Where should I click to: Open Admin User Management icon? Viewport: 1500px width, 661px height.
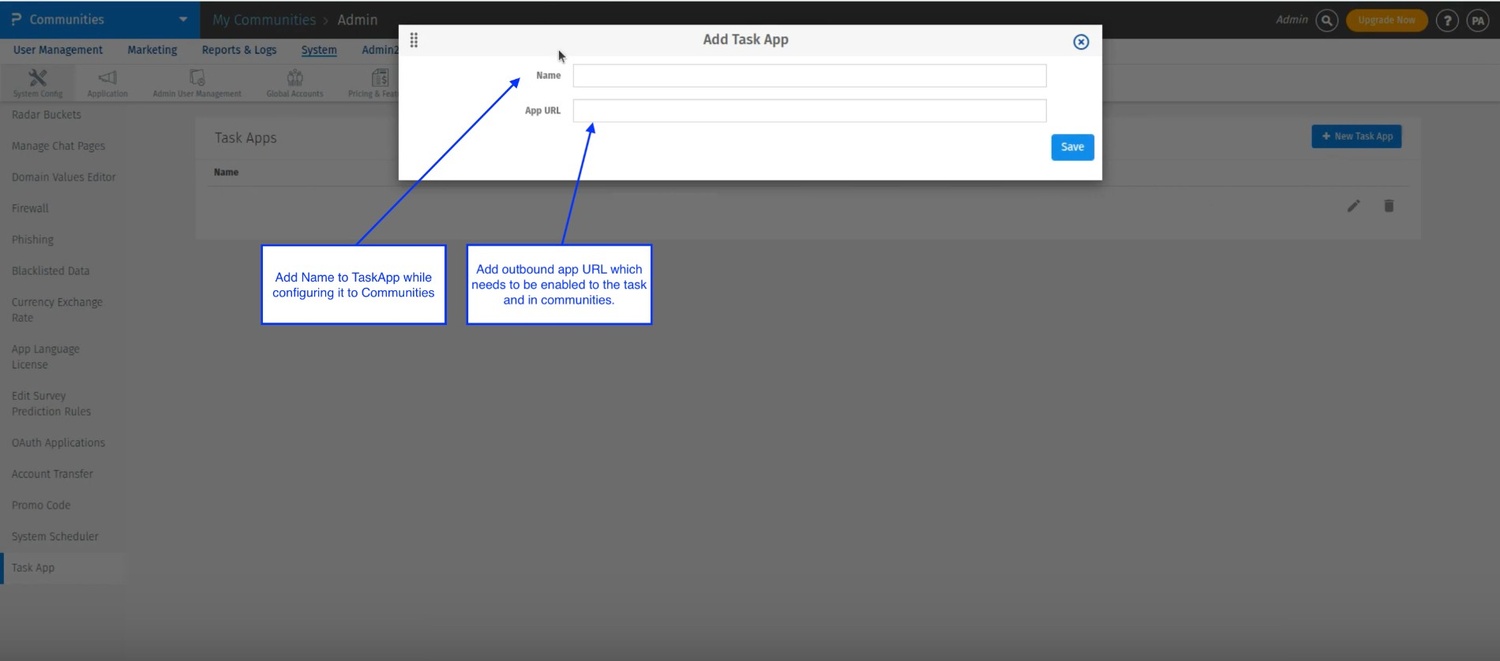point(197,78)
